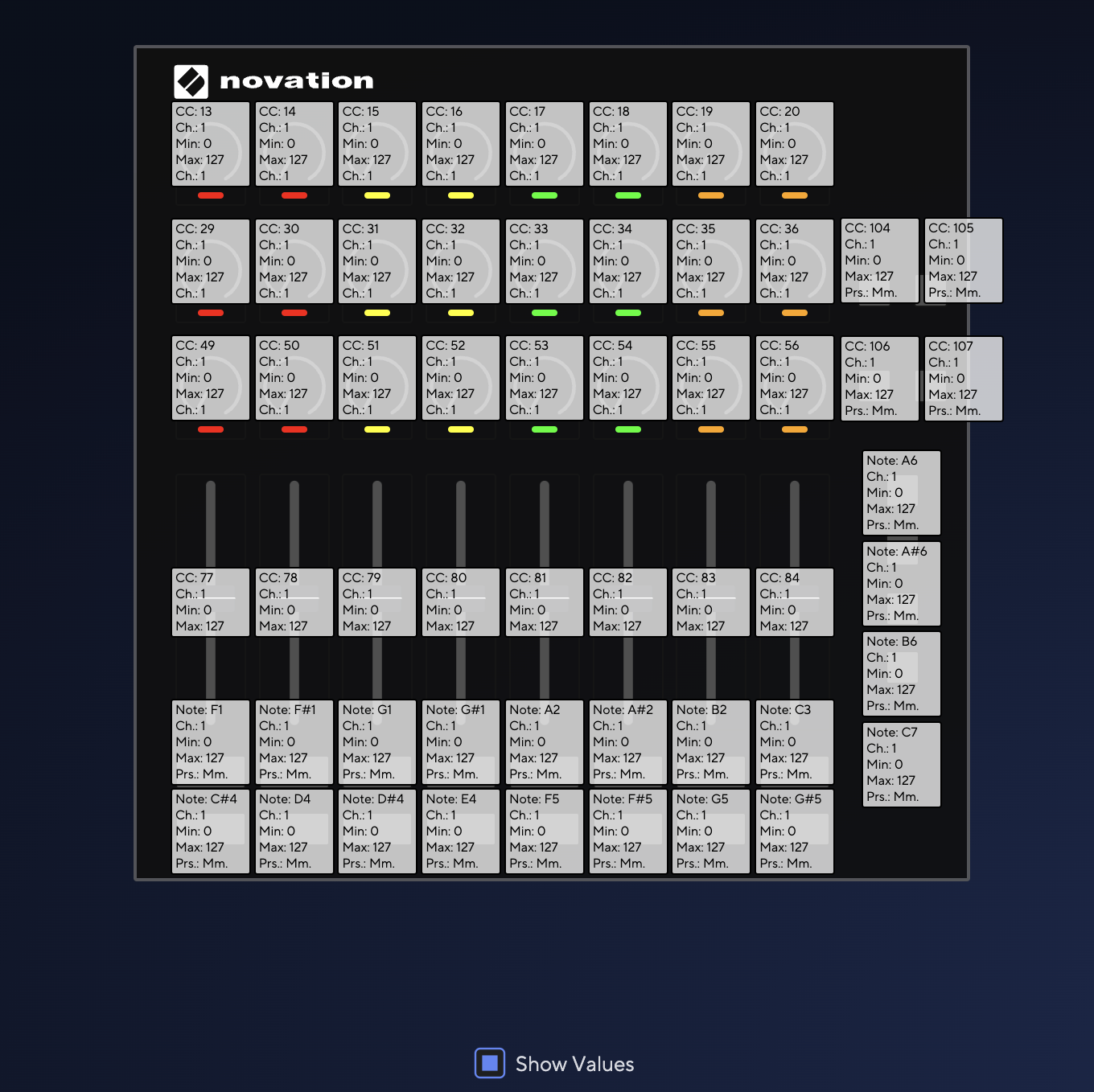Viewport: 1094px width, 1092px height.
Task: Select the Note: E4 pad
Action: (x=461, y=831)
